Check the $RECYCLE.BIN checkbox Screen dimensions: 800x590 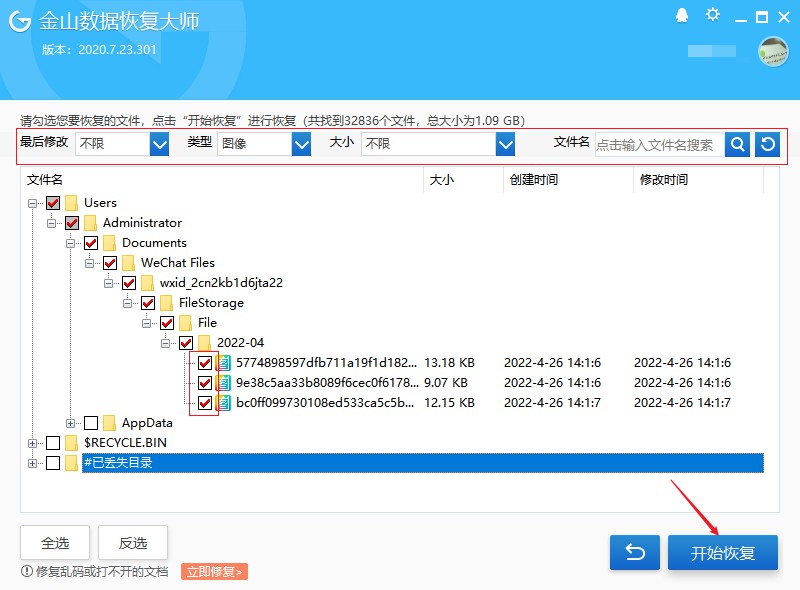coord(51,443)
